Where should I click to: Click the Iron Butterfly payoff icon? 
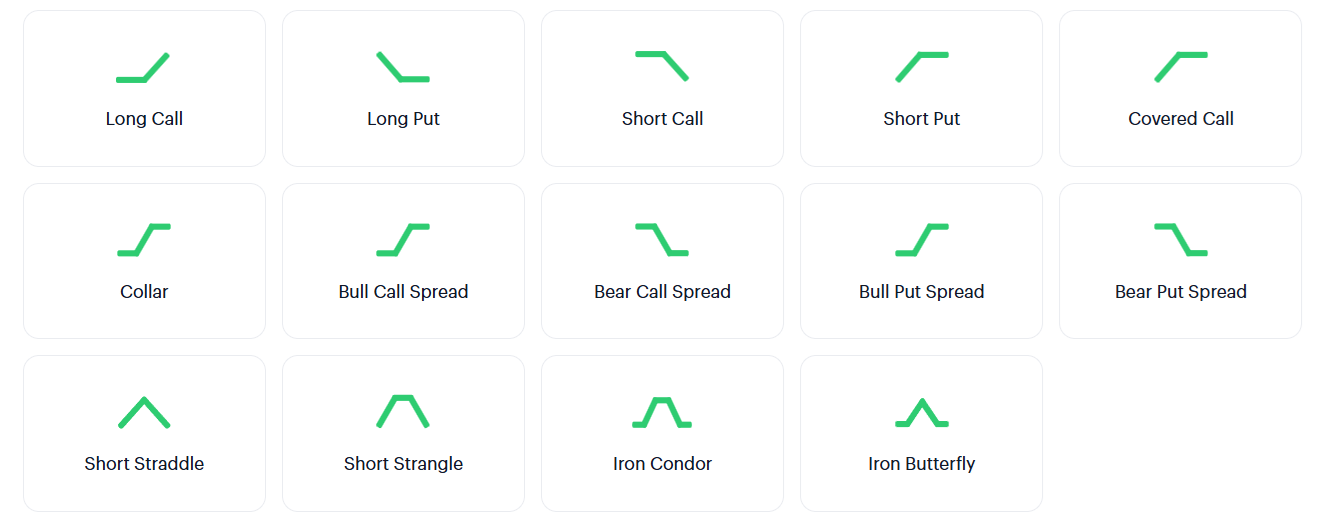tap(922, 413)
